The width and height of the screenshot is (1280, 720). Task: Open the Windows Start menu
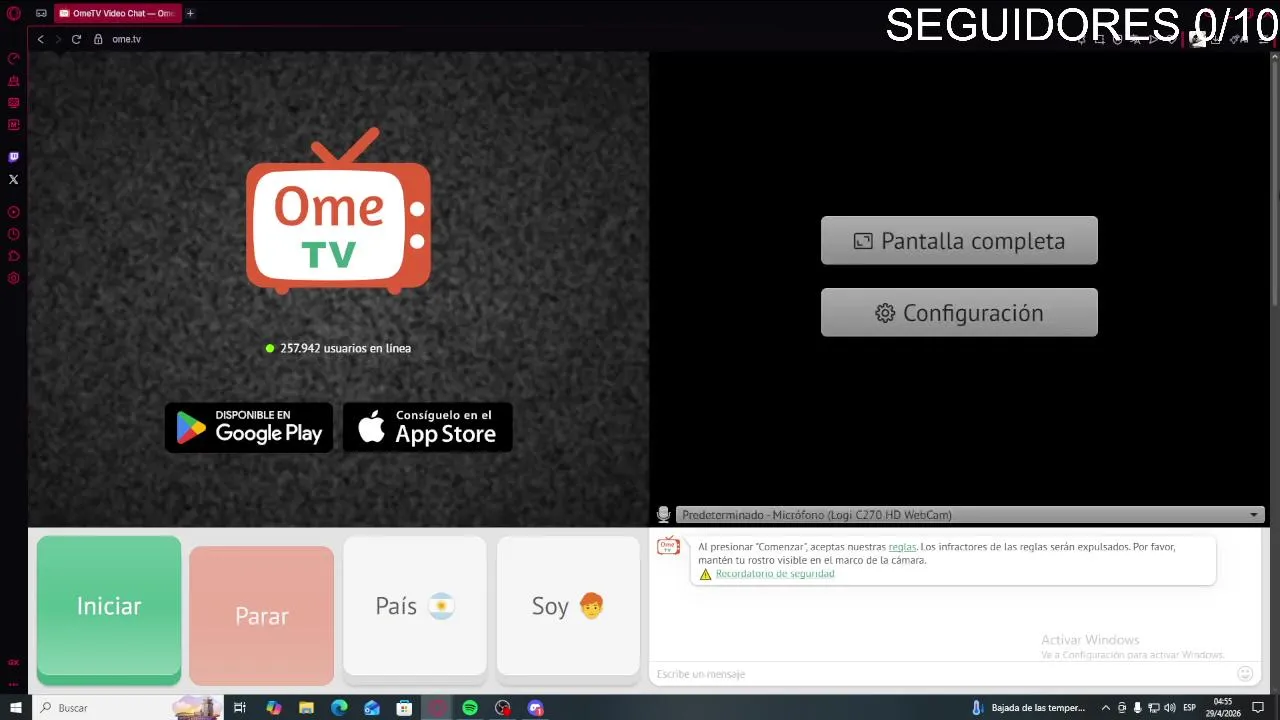[x=15, y=708]
